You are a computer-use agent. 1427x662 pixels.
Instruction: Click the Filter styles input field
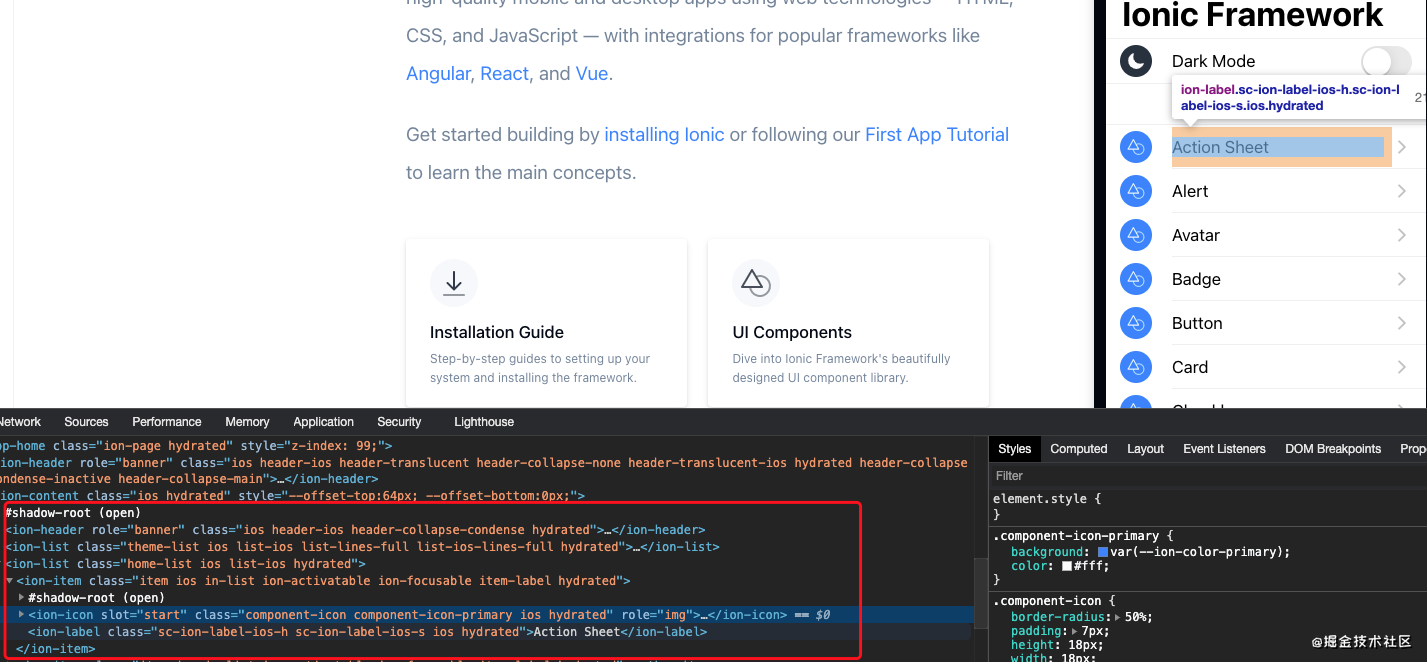1200,476
